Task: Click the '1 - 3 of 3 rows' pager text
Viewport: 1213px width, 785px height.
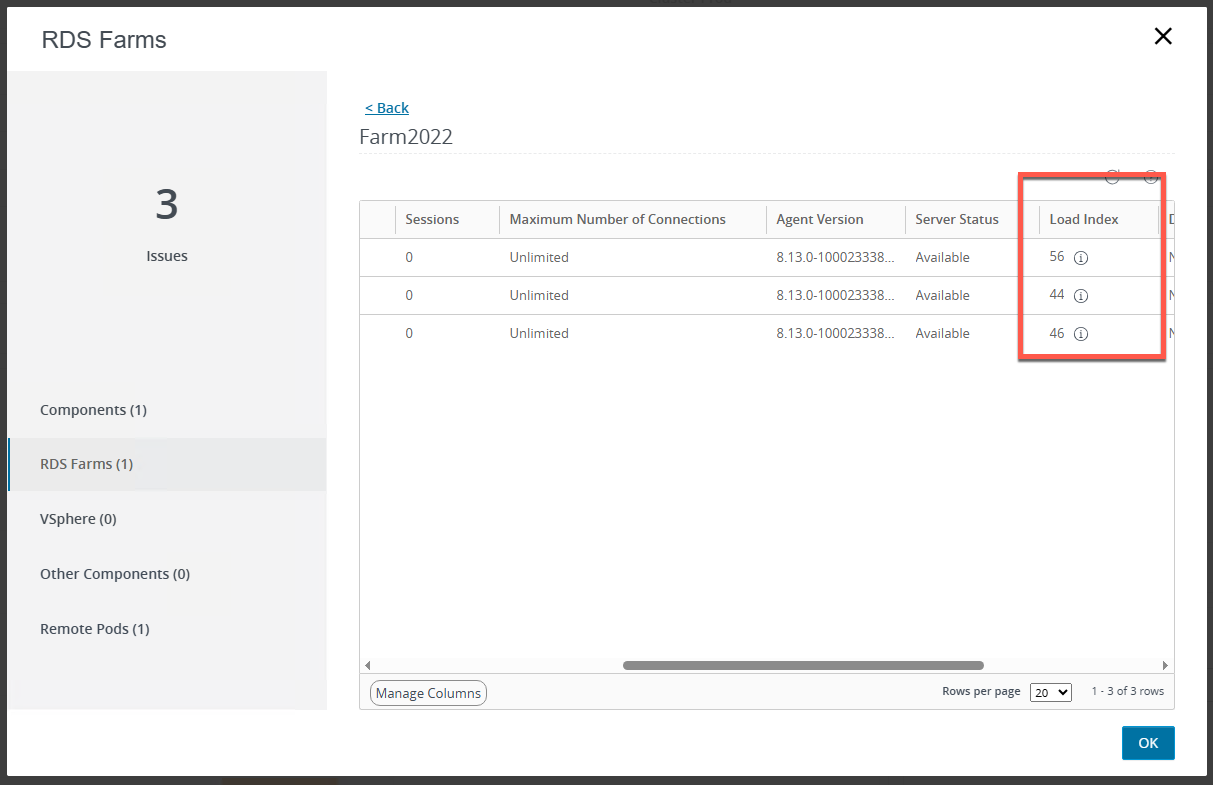Action: (x=1128, y=691)
